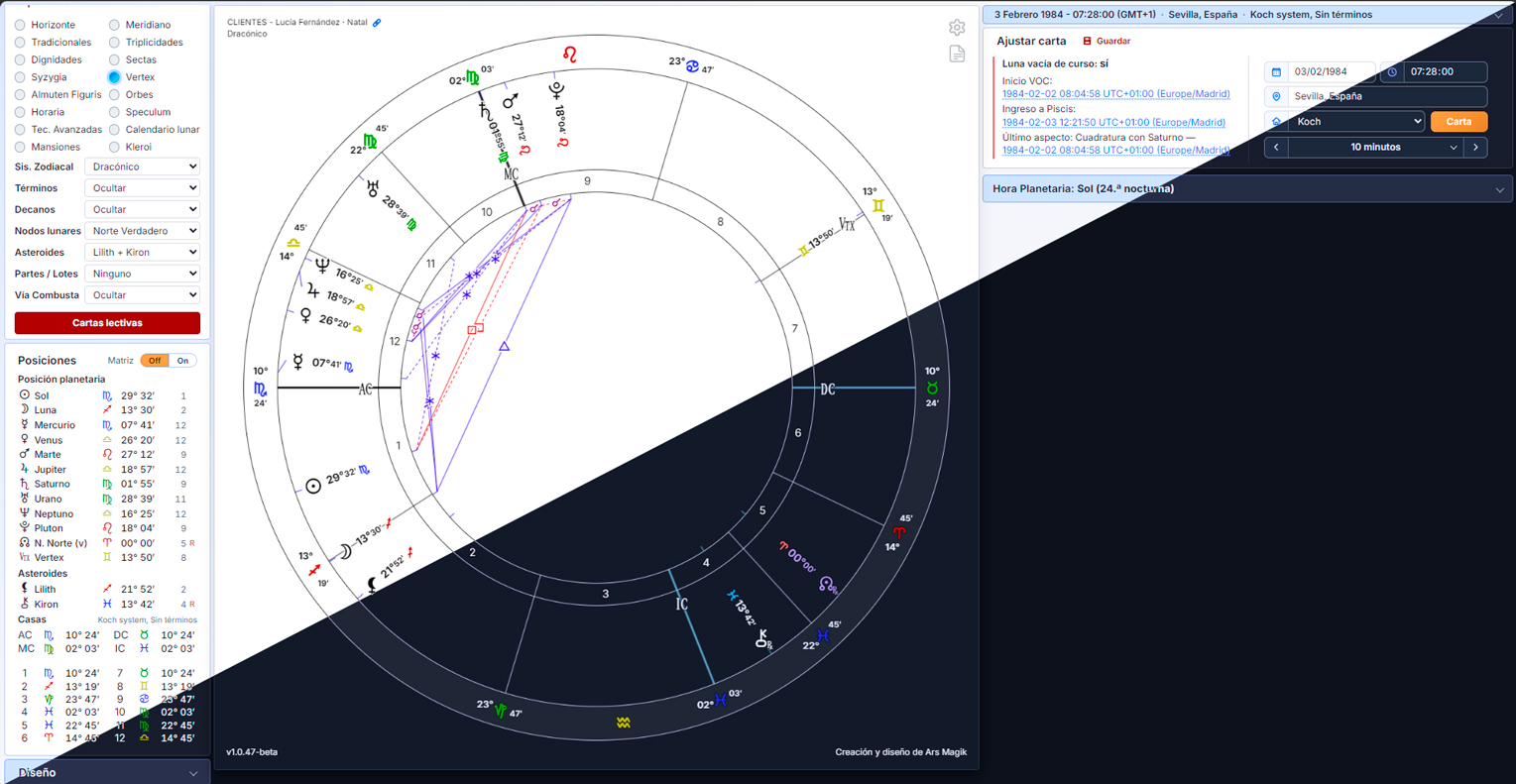Open the Último aspecto timestamp link
Viewport: 1516px width, 784px height.
pyautogui.click(x=1115, y=151)
